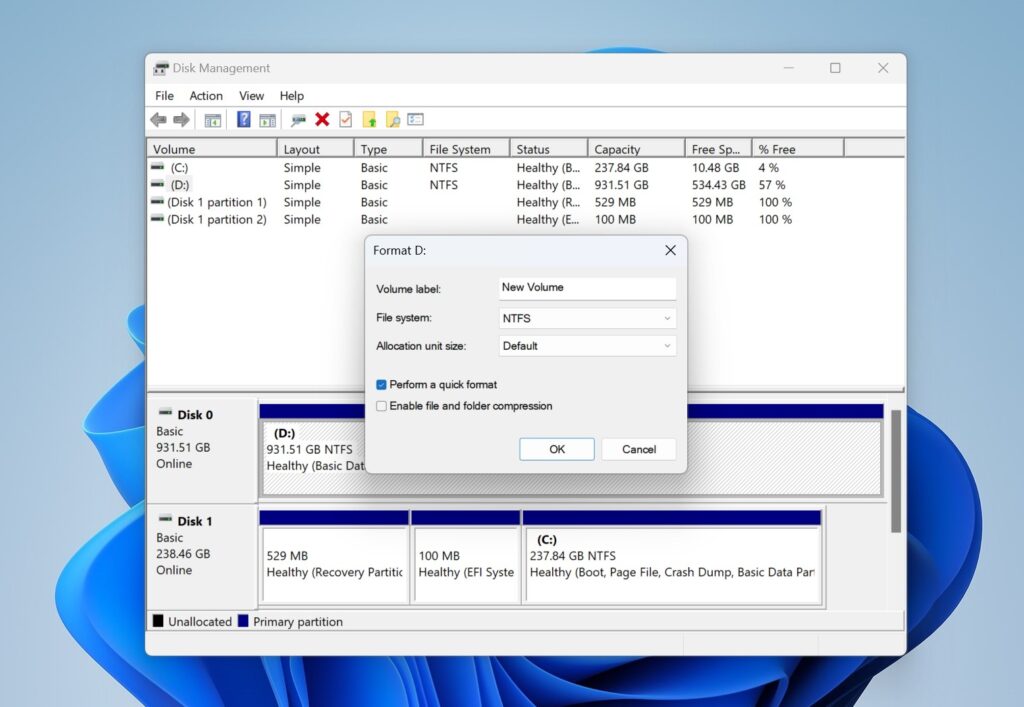Click the checkmark page toolbar icon

(x=344, y=119)
